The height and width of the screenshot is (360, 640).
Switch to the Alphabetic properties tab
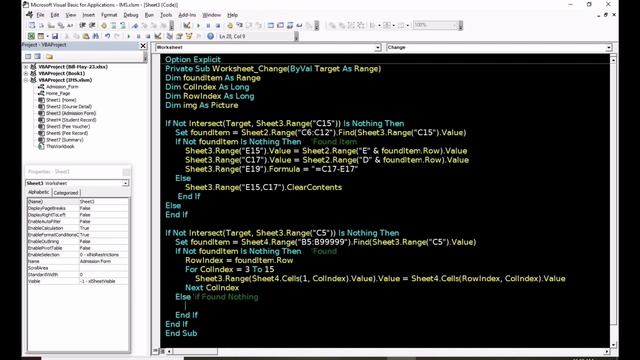[x=39, y=192]
